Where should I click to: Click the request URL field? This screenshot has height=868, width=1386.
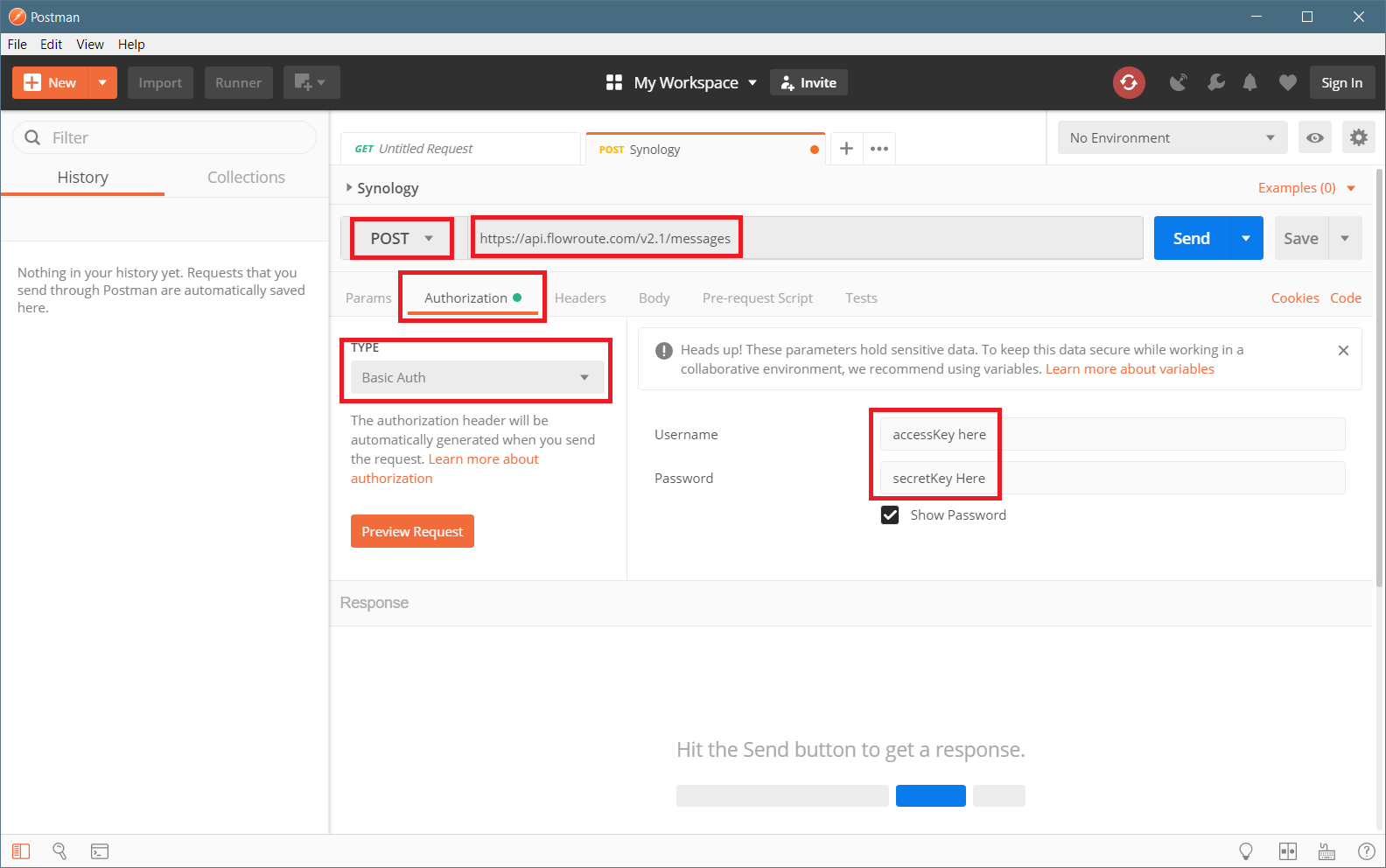pos(807,238)
